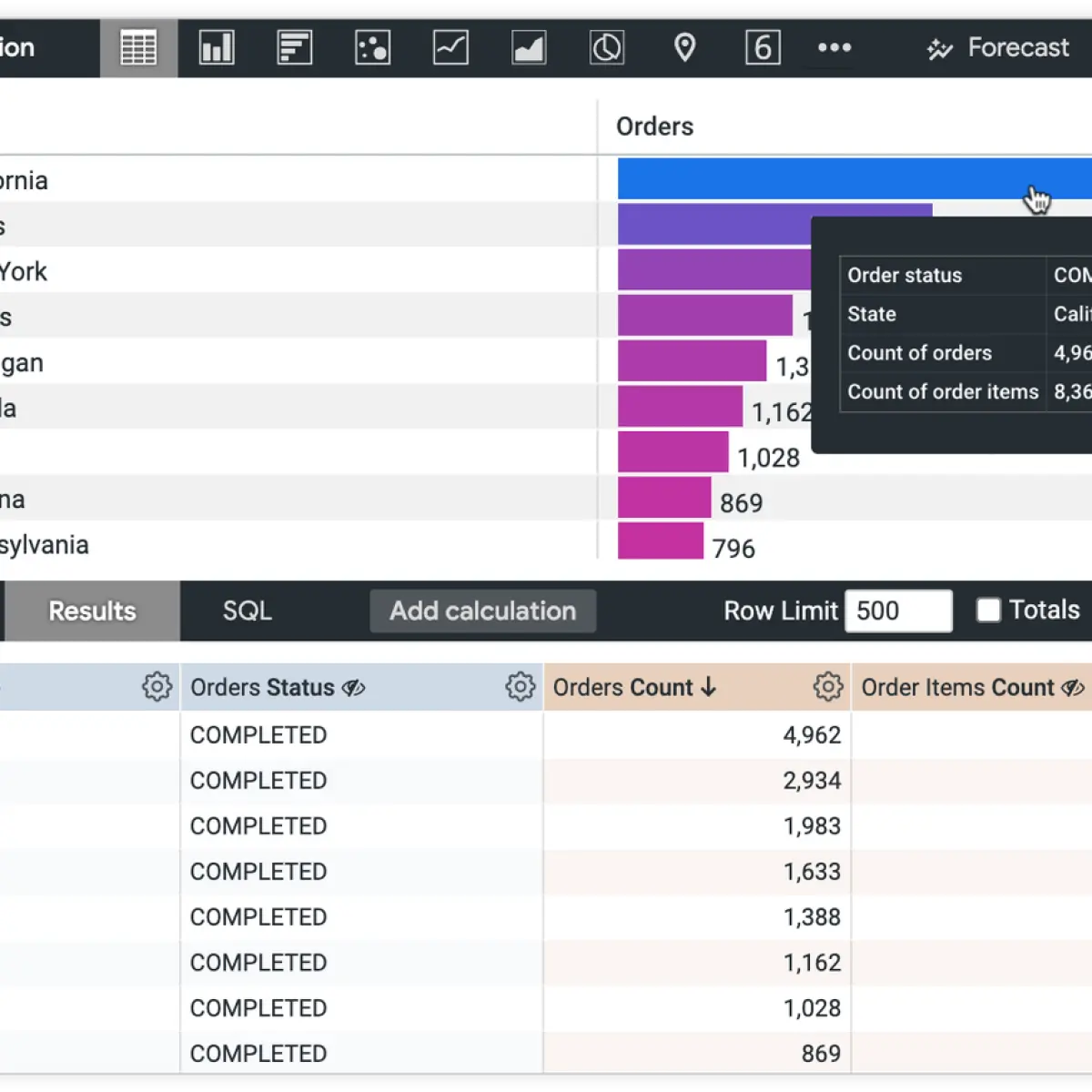Viewport: 1092px width, 1092px height.
Task: Open more visualization types ellipsis
Action: [834, 47]
